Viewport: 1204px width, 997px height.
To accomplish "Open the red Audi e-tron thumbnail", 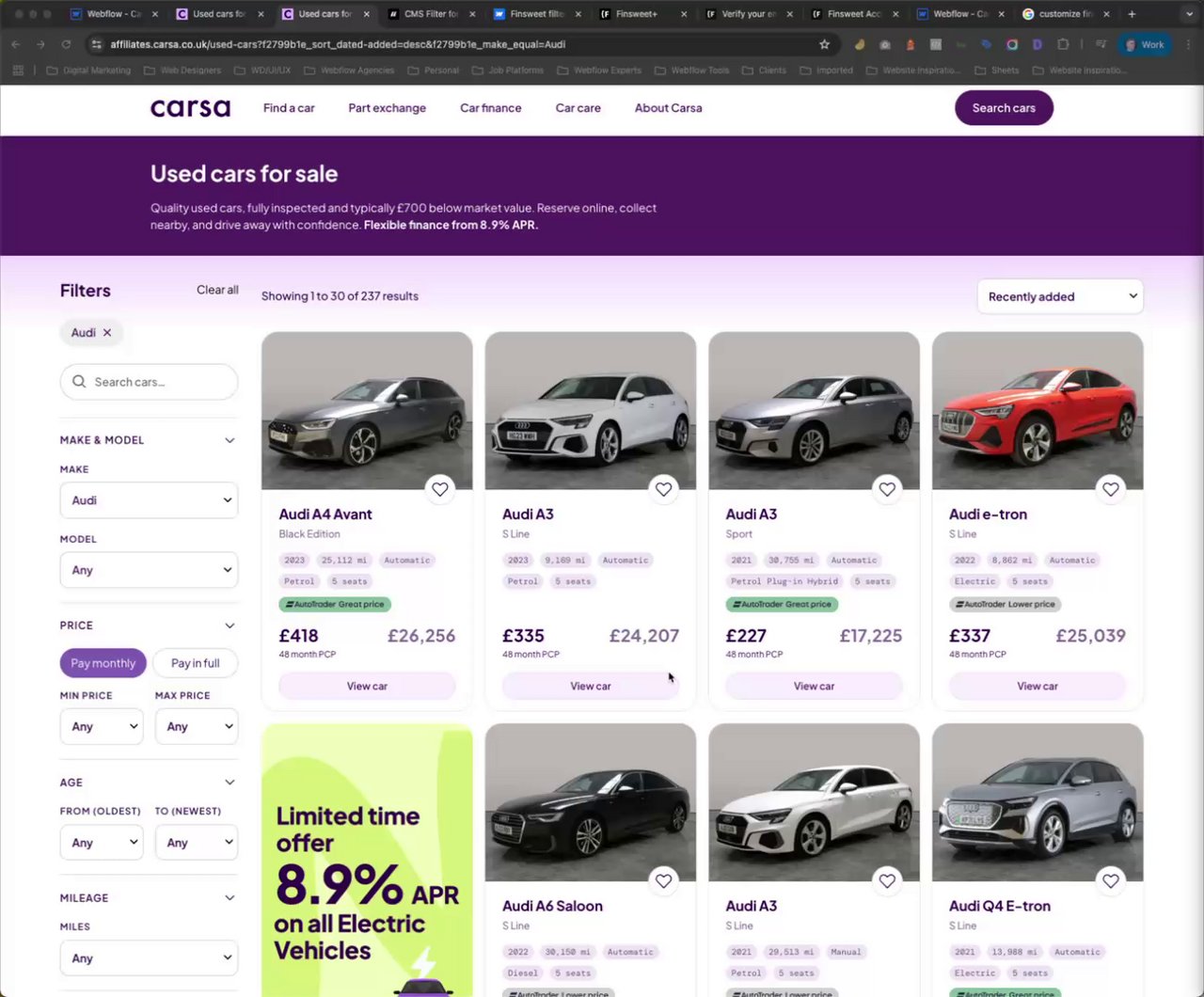I will tap(1038, 410).
